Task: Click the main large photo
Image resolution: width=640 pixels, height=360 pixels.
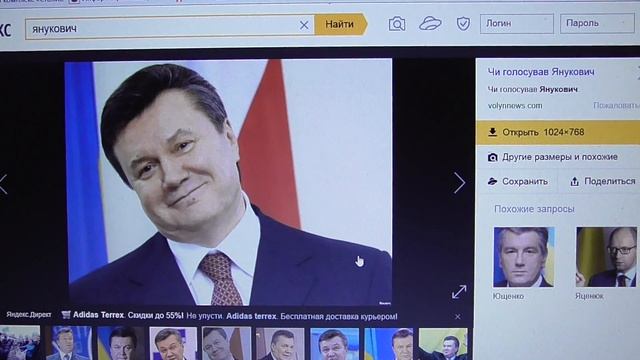Action: point(229,182)
